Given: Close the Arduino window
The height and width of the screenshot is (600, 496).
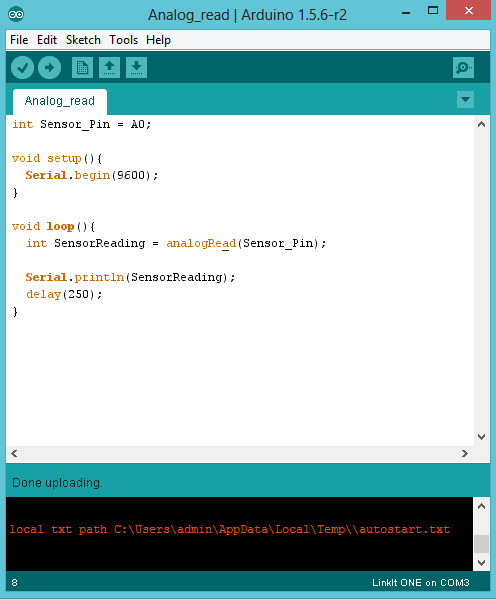Looking at the screenshot, I should (x=468, y=10).
